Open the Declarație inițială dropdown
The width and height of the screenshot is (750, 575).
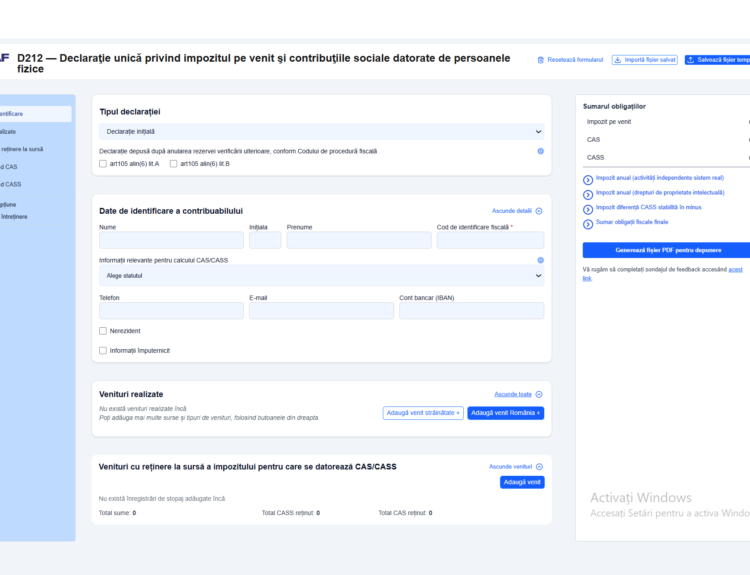point(321,132)
